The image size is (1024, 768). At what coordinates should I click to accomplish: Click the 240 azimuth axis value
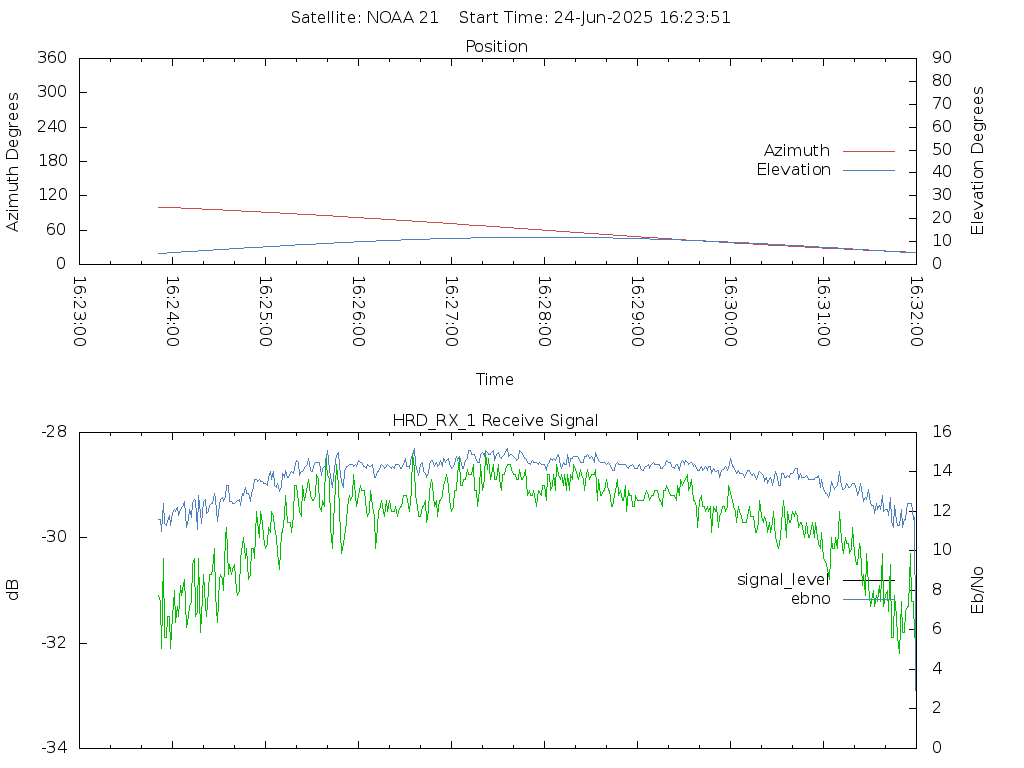click(x=52, y=126)
